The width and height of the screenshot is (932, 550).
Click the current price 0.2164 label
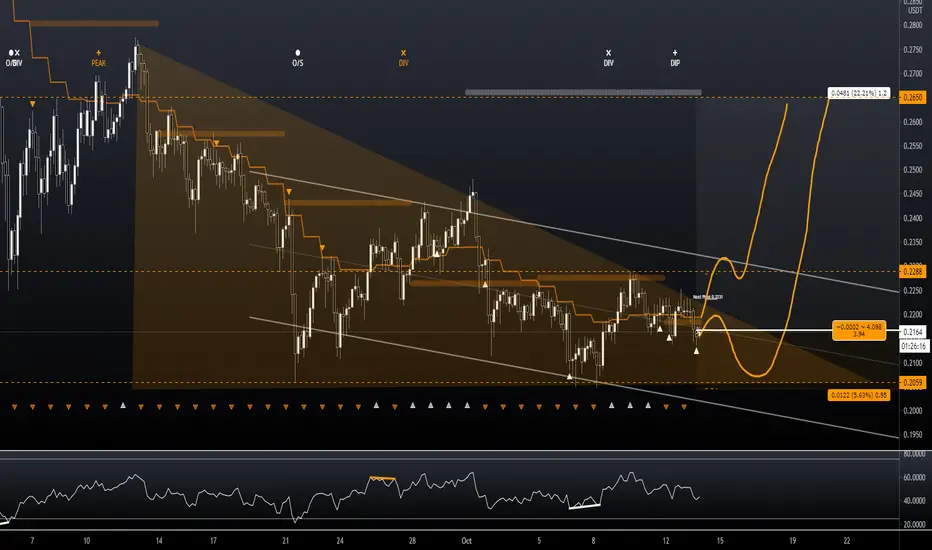[x=913, y=331]
